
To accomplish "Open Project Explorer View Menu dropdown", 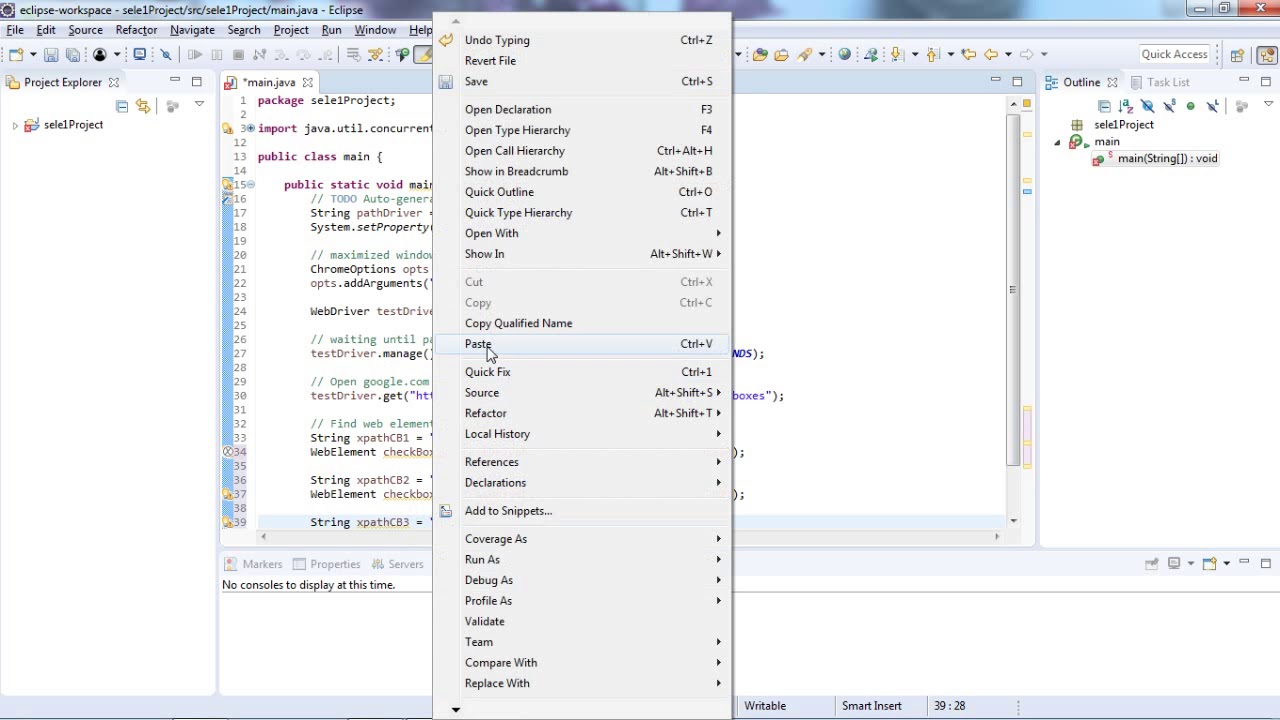I will 199,105.
